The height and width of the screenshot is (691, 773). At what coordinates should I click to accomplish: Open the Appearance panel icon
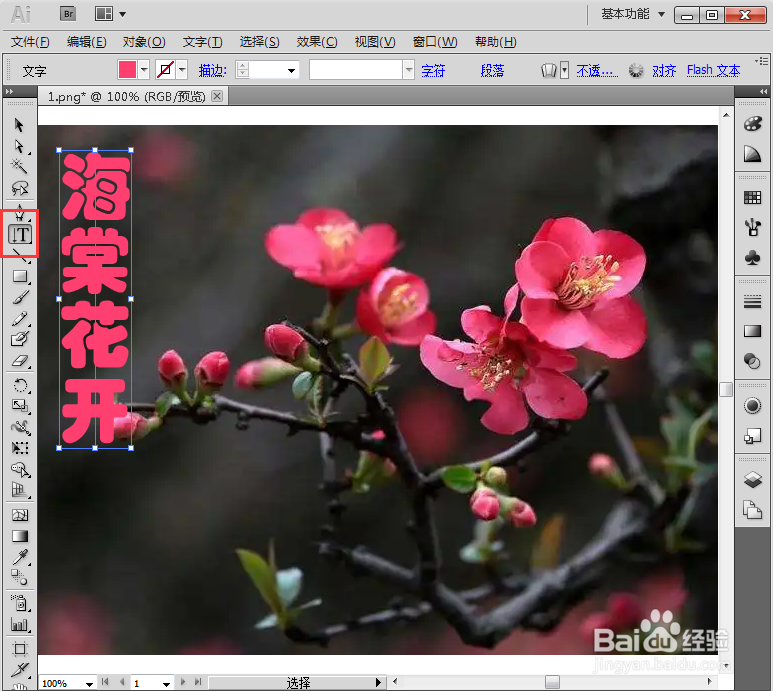click(752, 406)
